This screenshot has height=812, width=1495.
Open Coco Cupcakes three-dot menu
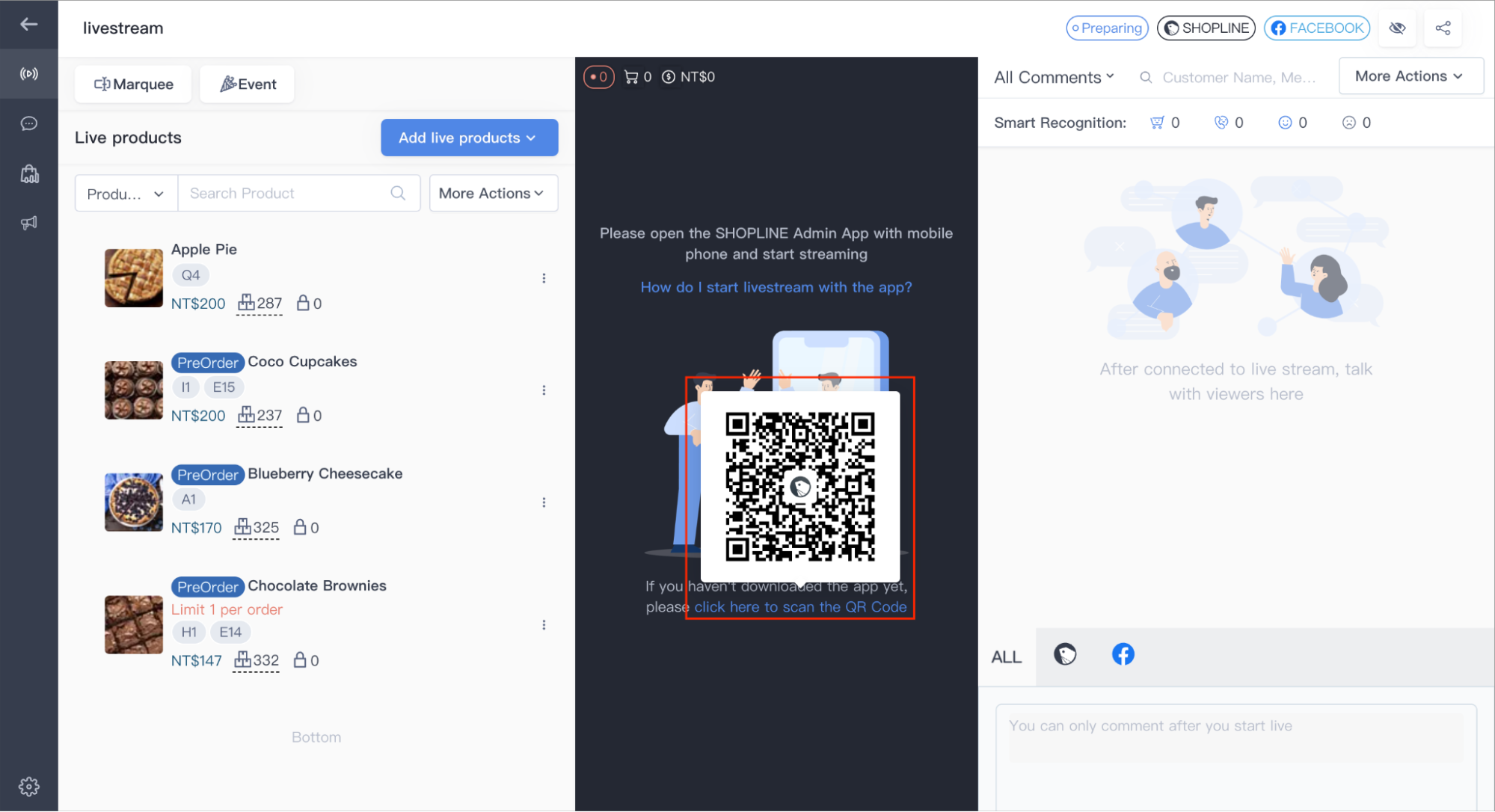(544, 390)
